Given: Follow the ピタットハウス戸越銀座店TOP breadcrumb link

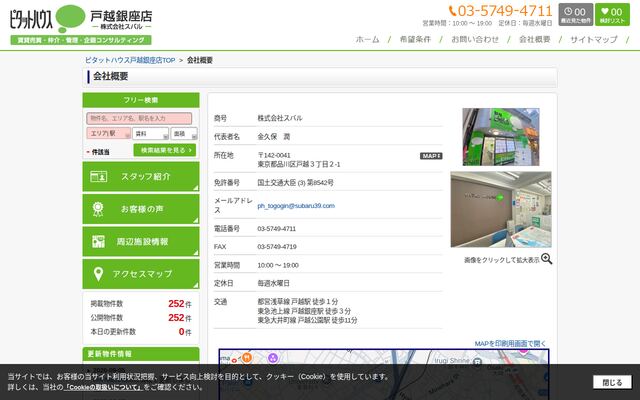Looking at the screenshot, I should click(x=130, y=60).
